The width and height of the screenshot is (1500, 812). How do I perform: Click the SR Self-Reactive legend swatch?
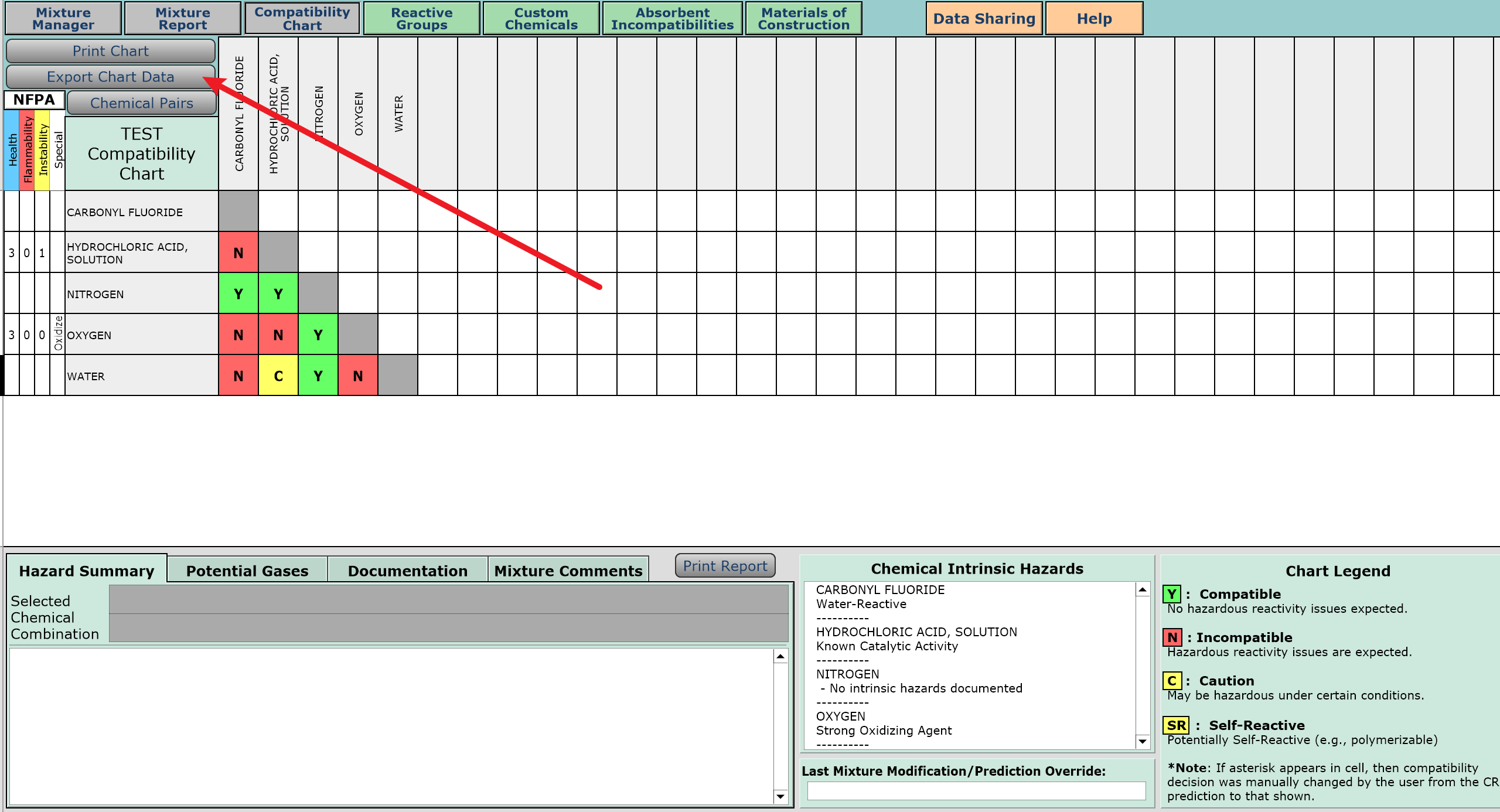click(x=1176, y=725)
